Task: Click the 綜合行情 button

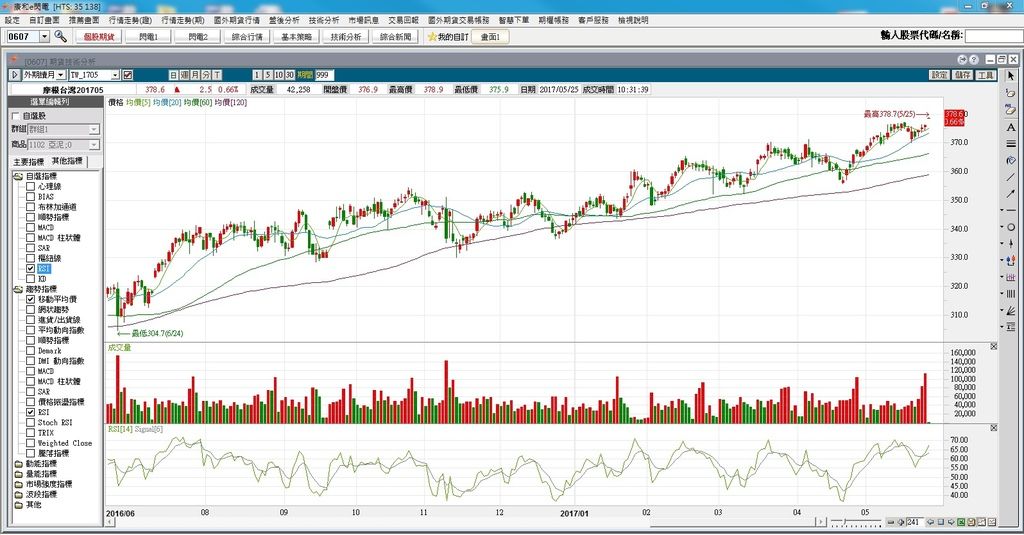Action: tap(248, 37)
